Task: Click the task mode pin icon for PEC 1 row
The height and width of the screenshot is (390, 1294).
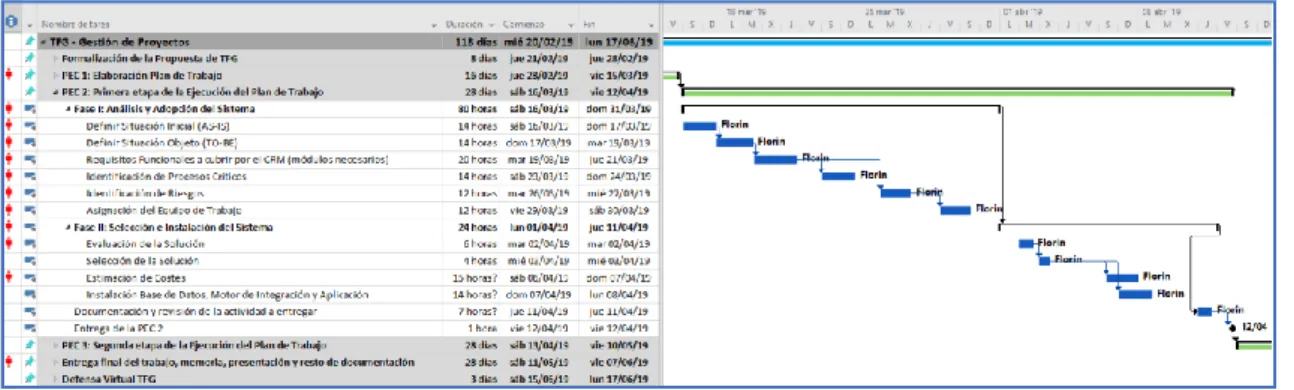Action: coord(29,75)
